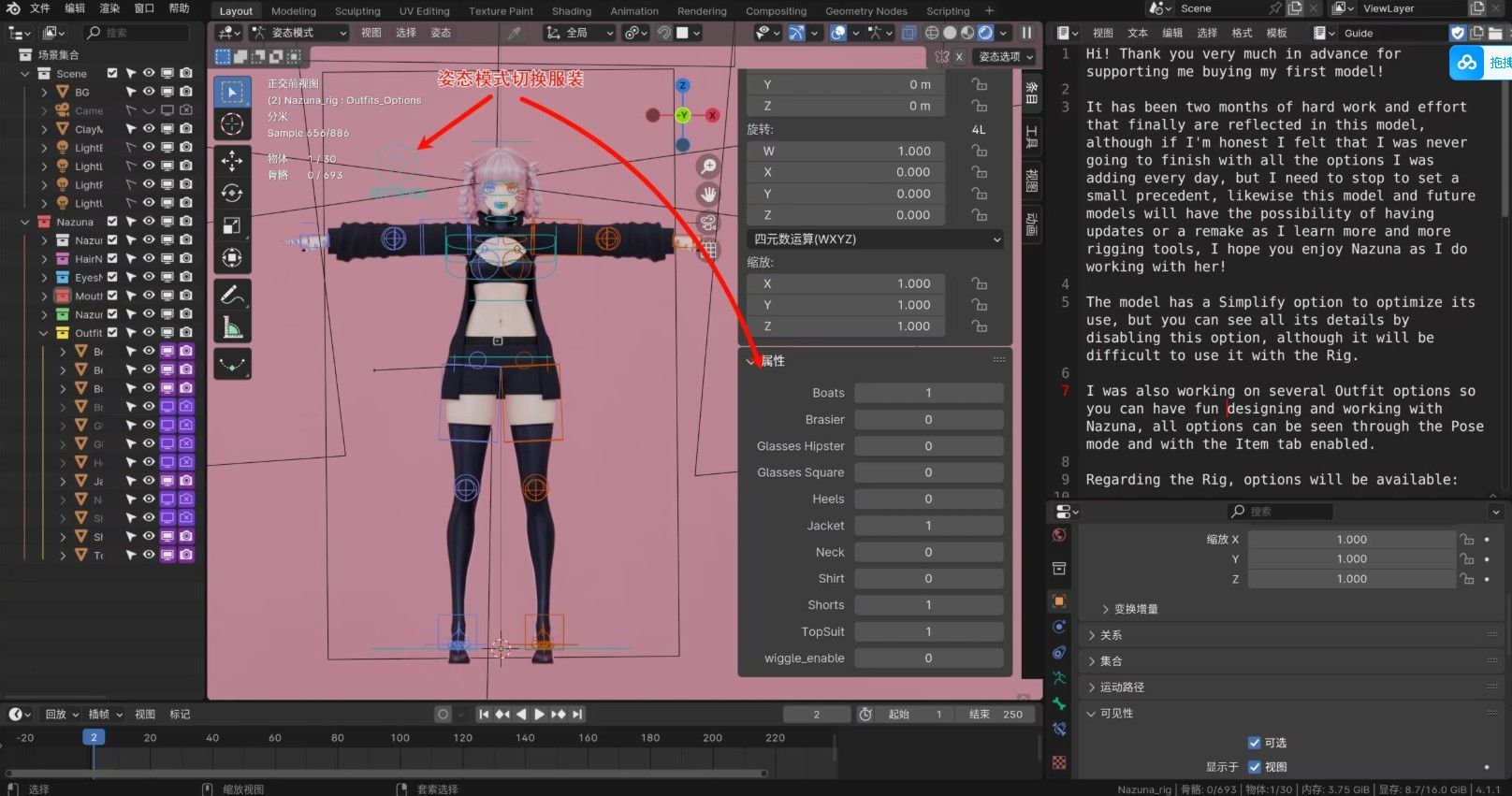Image resolution: width=1512 pixels, height=796 pixels.
Task: Open the 渲染 menu
Action: [109, 8]
